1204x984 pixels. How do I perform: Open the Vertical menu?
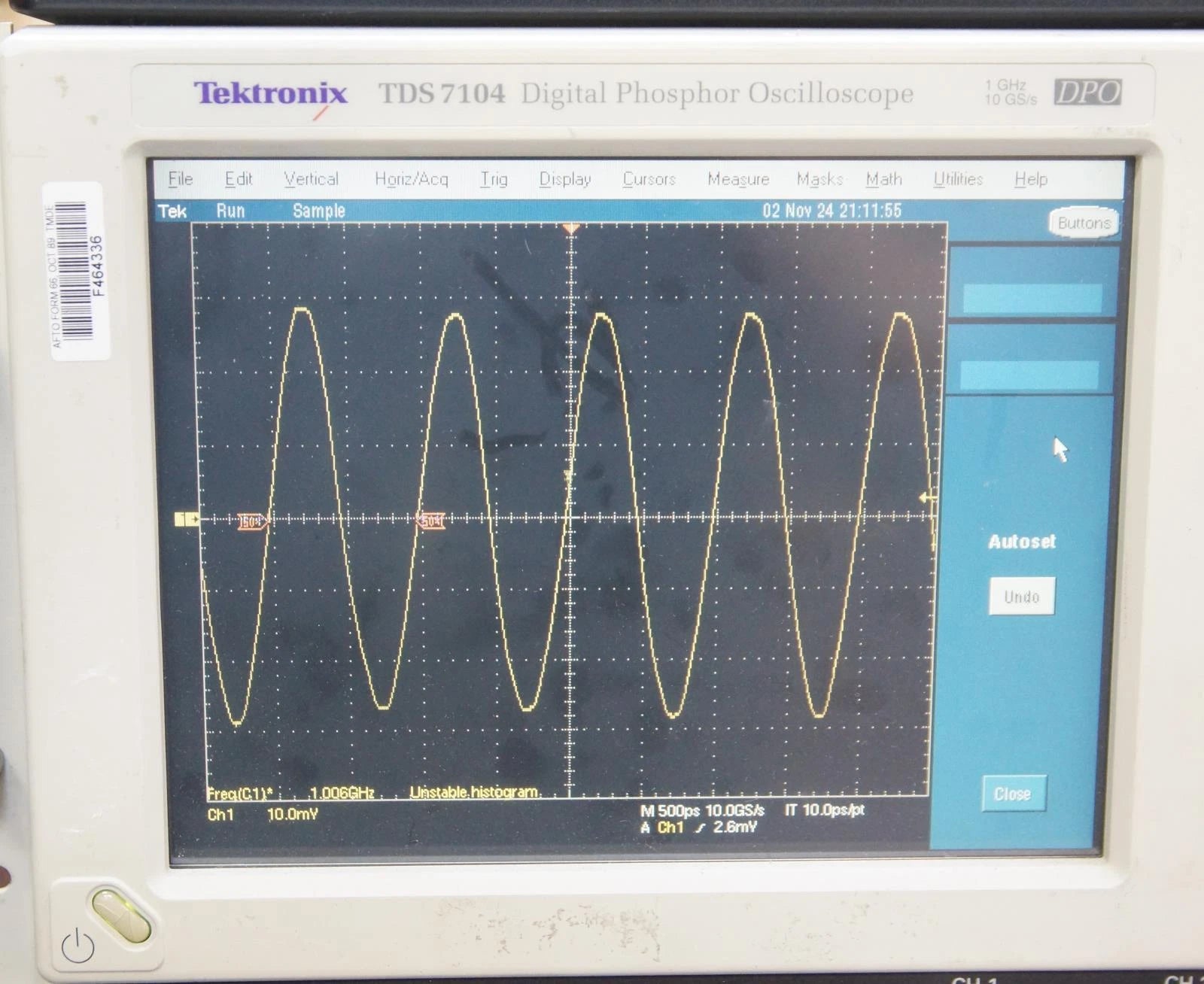[311, 179]
